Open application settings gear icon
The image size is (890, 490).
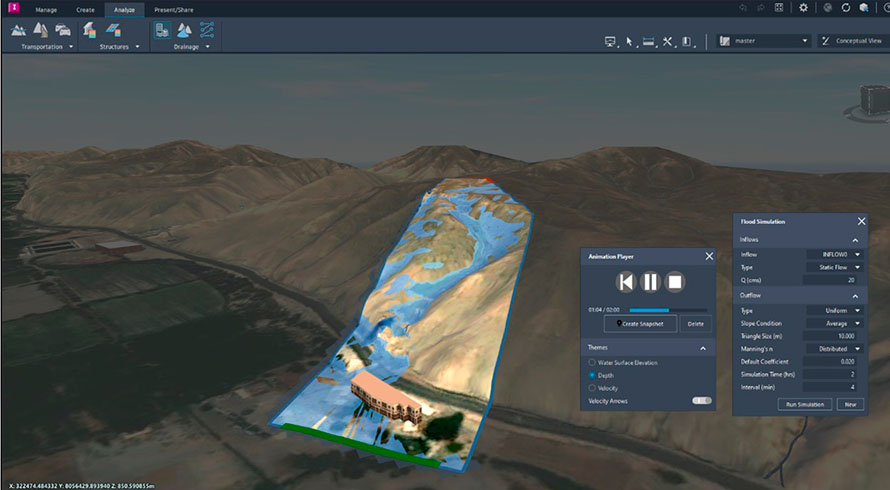(803, 8)
